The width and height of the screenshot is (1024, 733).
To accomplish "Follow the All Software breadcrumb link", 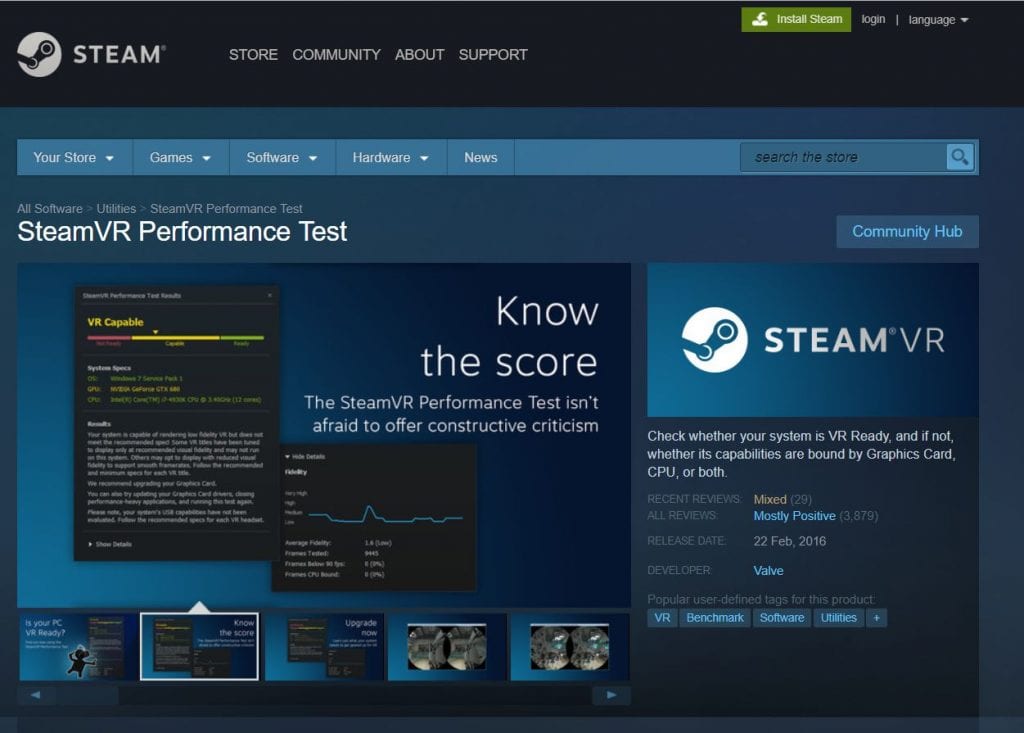I will [x=50, y=208].
